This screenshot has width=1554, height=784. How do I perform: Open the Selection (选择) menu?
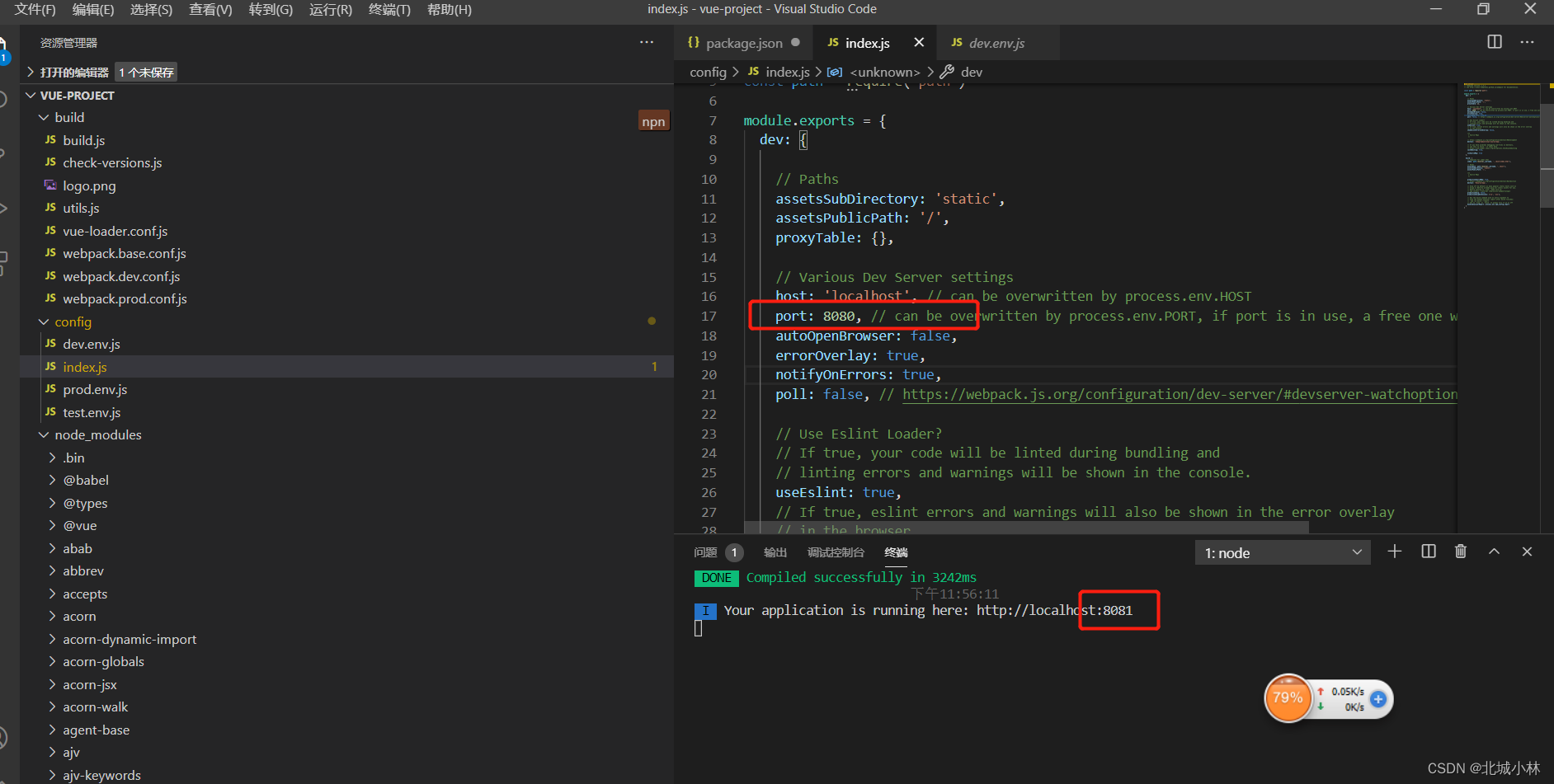tap(152, 10)
